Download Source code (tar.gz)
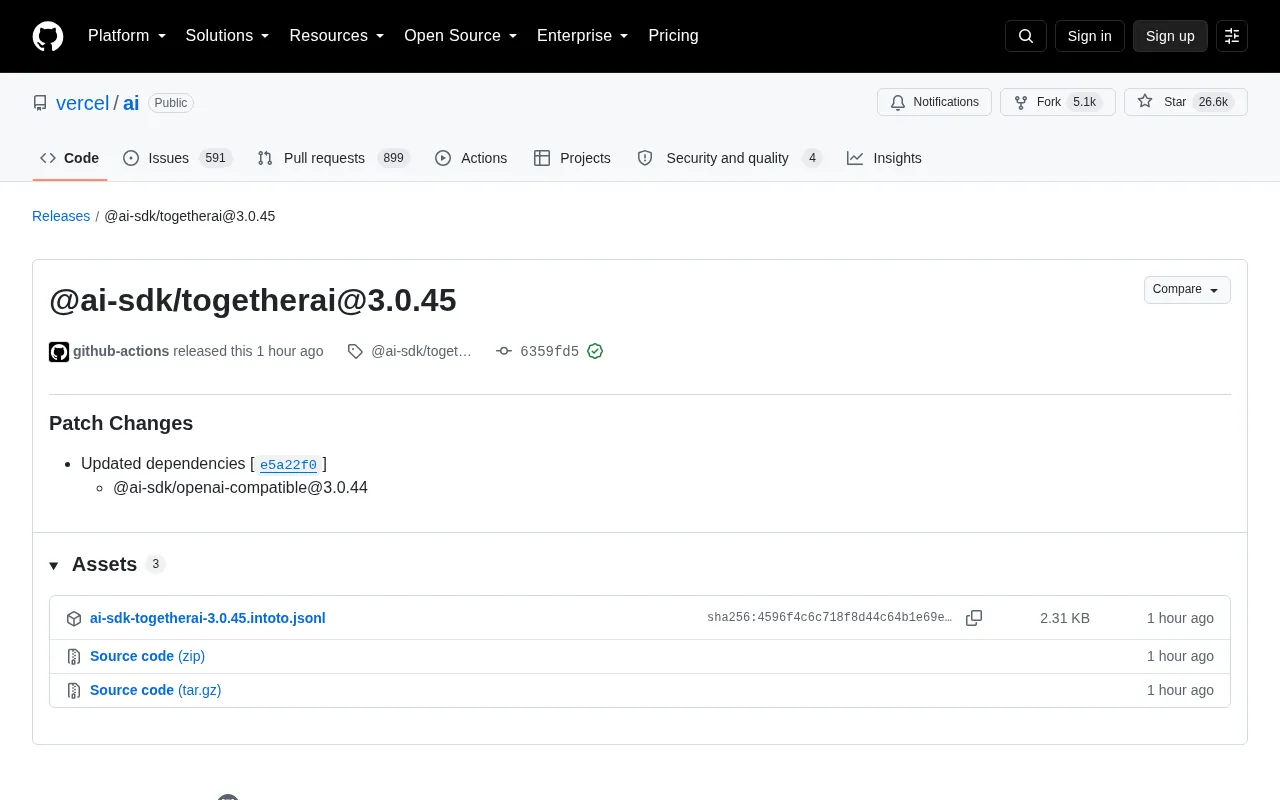 (x=155, y=690)
